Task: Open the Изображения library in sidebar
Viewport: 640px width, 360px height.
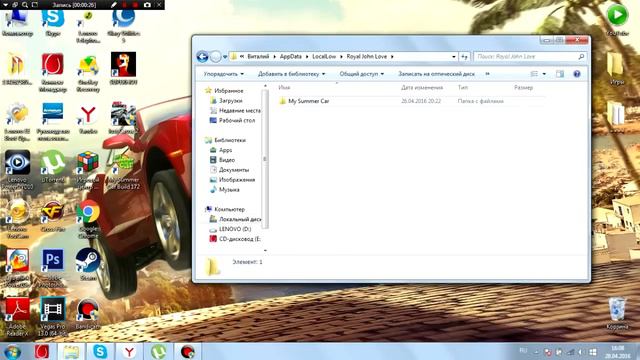Action: tap(237, 180)
